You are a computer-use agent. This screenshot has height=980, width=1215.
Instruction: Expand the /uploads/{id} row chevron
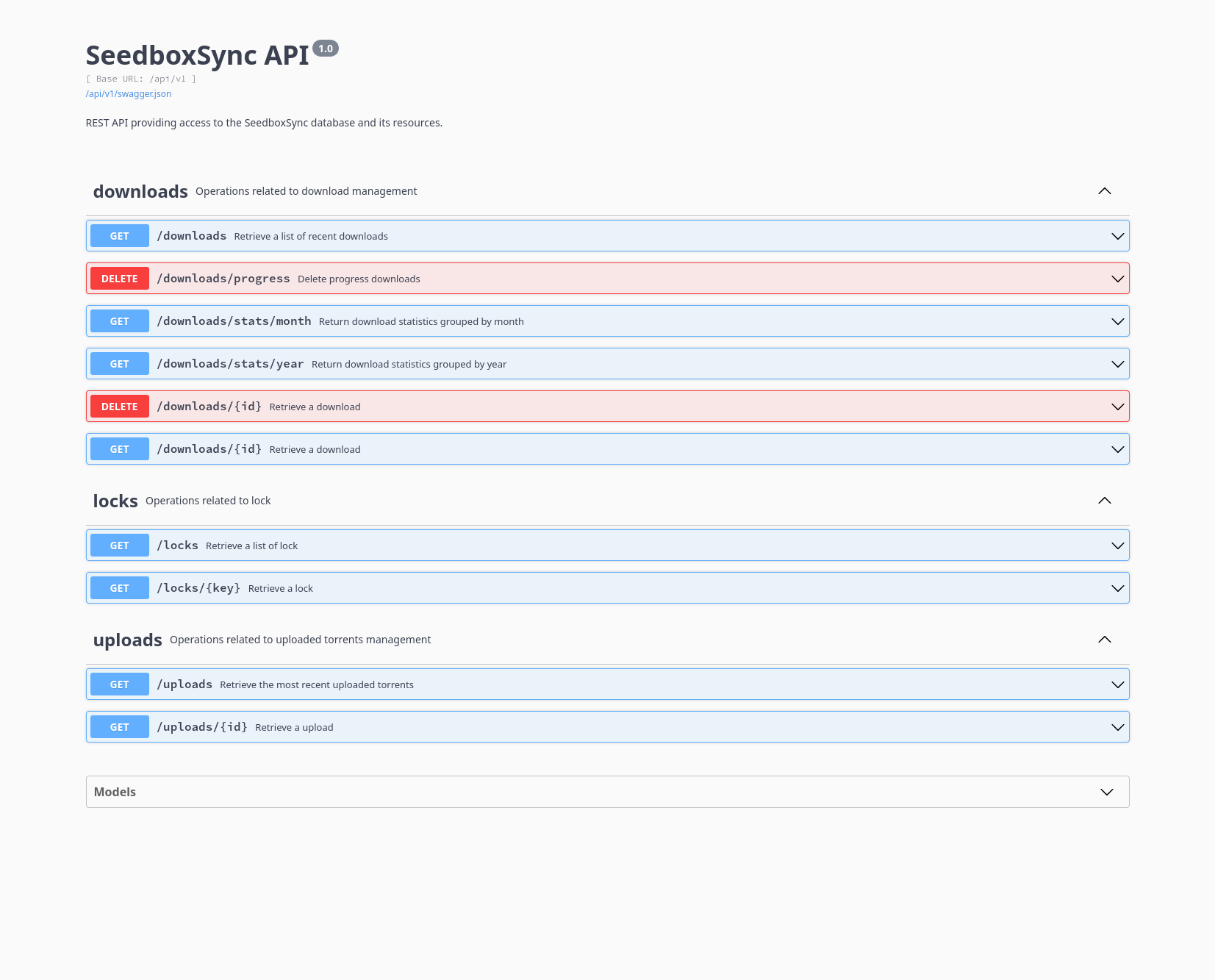1117,727
